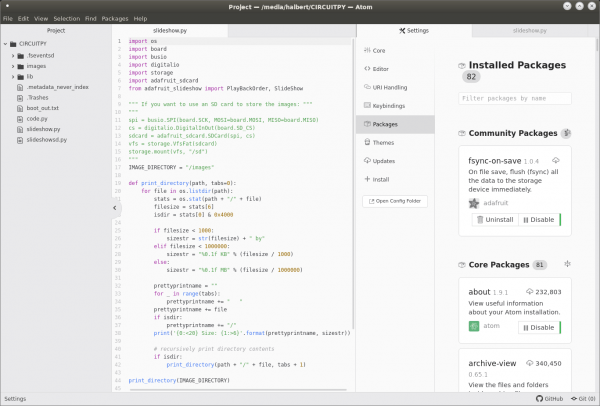
Task: Click adafruit author avatar on fsync-on-save
Action: [476, 202]
